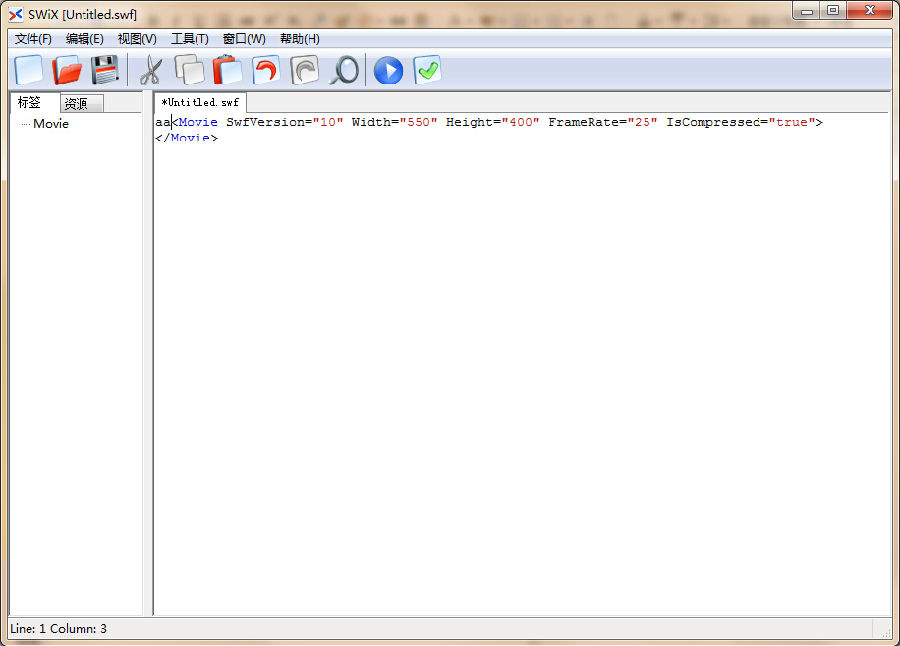
Task: Redo with the gray arrow icon
Action: click(x=304, y=70)
